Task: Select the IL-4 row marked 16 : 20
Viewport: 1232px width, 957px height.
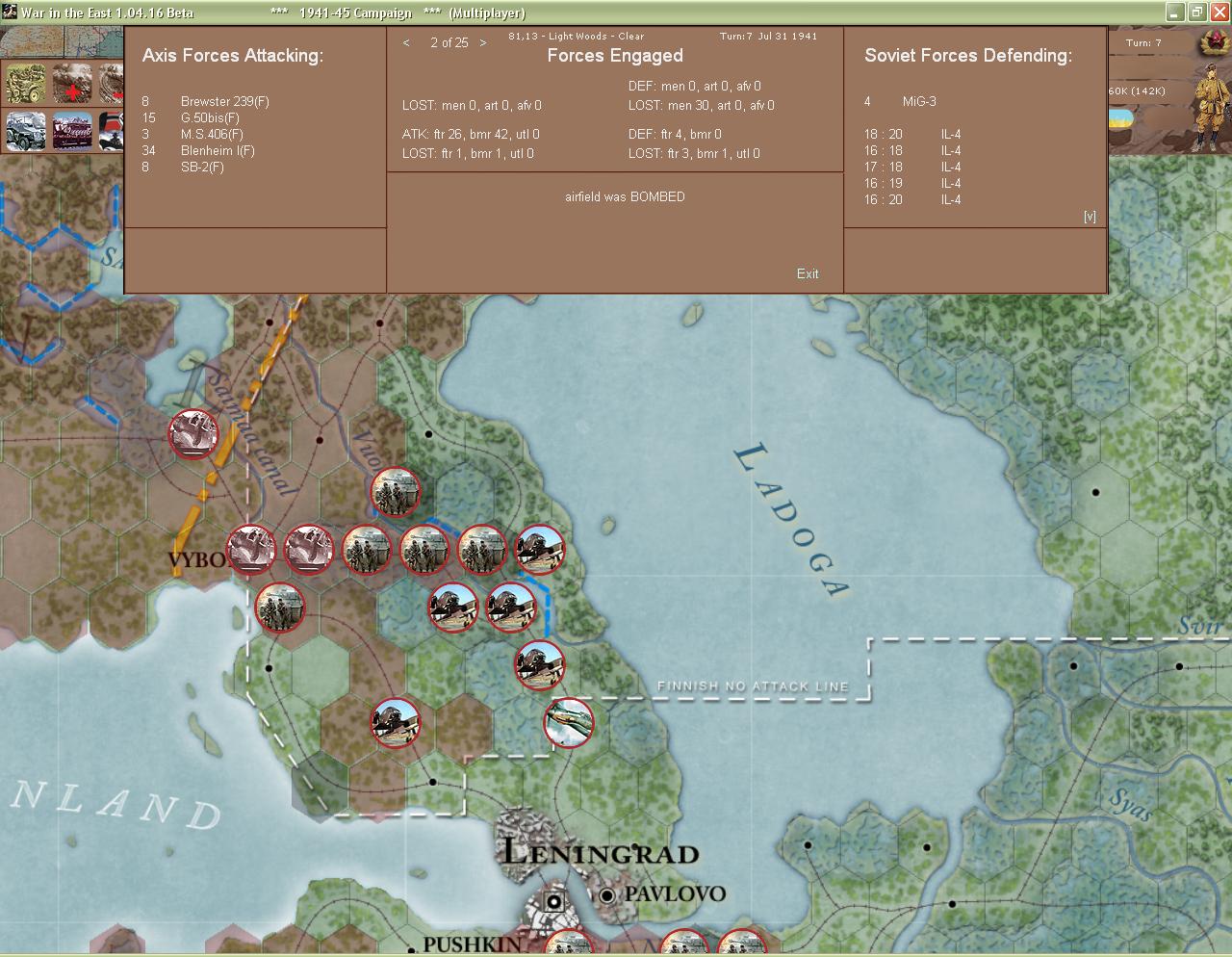Action: pos(912,199)
